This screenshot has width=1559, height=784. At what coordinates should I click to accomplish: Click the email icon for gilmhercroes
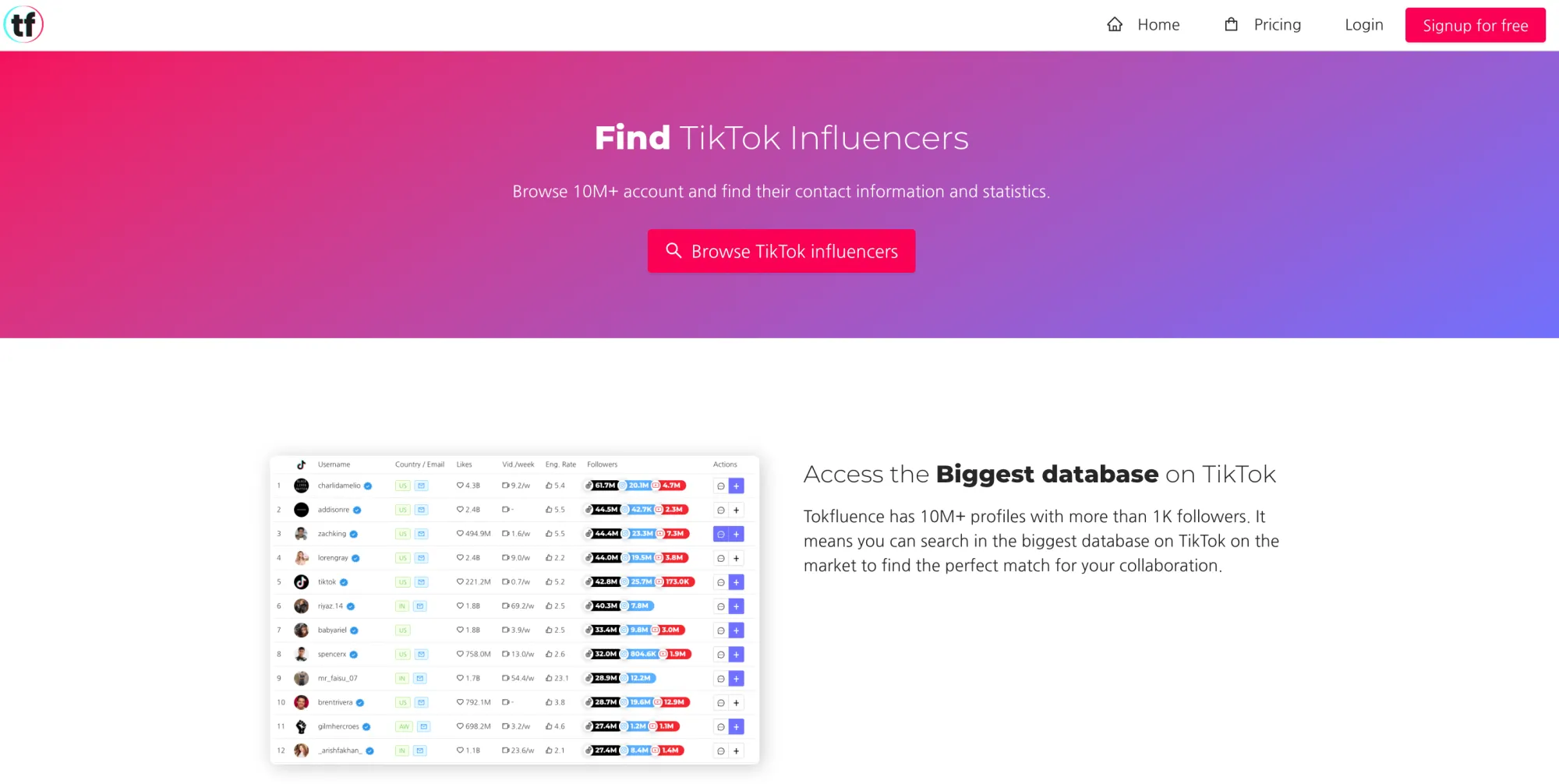click(x=423, y=727)
